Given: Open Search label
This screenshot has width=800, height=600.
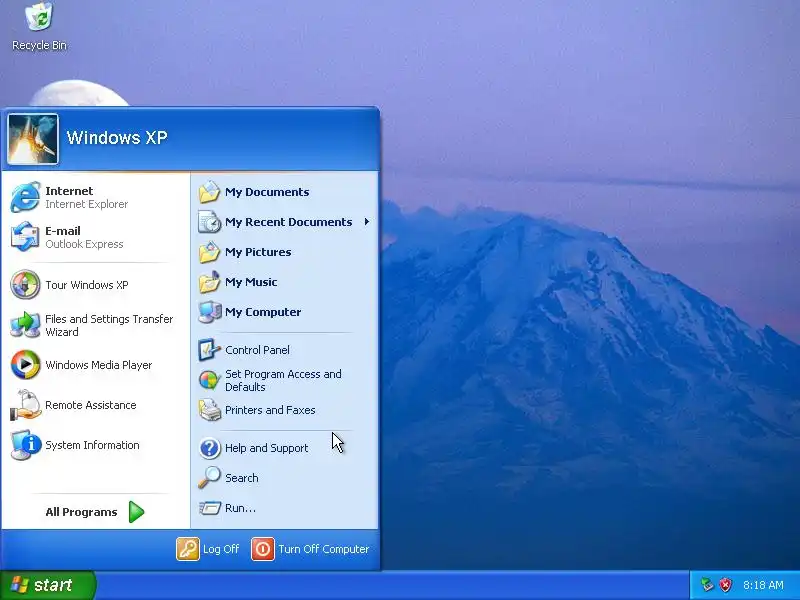Looking at the screenshot, I should [241, 478].
